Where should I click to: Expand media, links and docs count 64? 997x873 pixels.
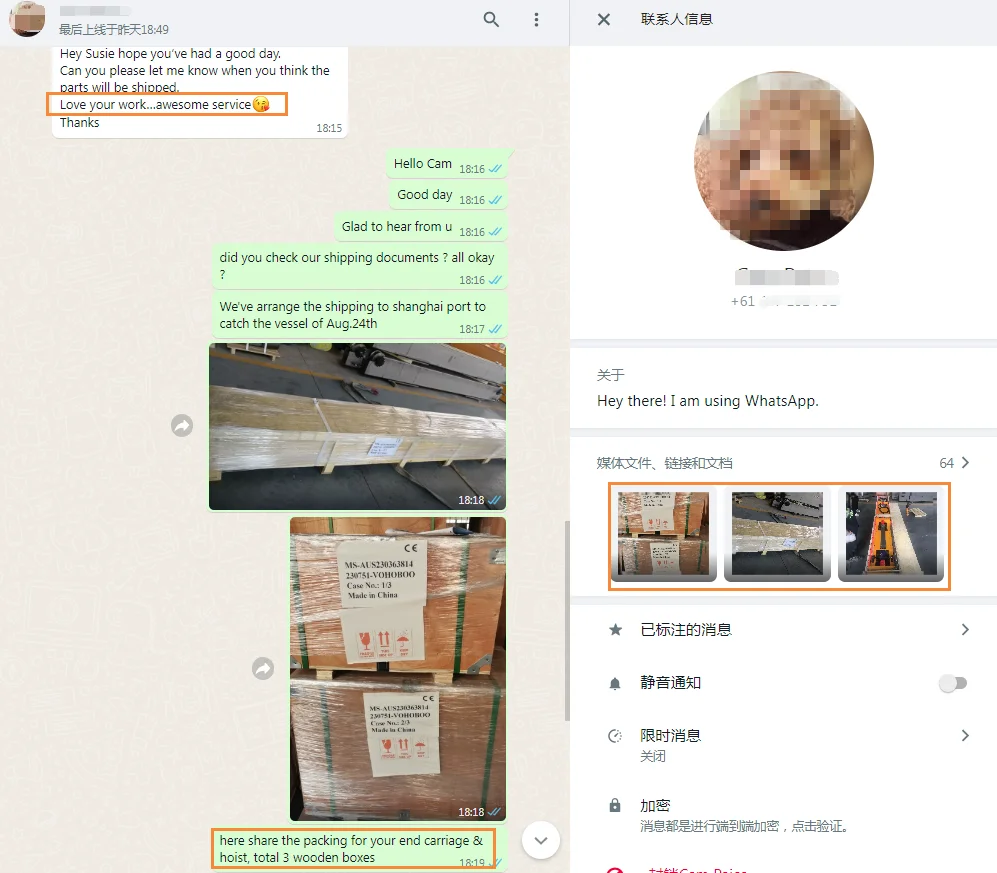[954, 463]
